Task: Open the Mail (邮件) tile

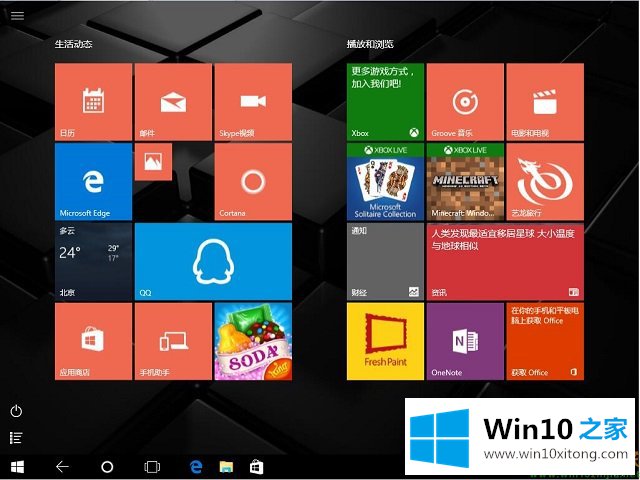Action: point(173,102)
